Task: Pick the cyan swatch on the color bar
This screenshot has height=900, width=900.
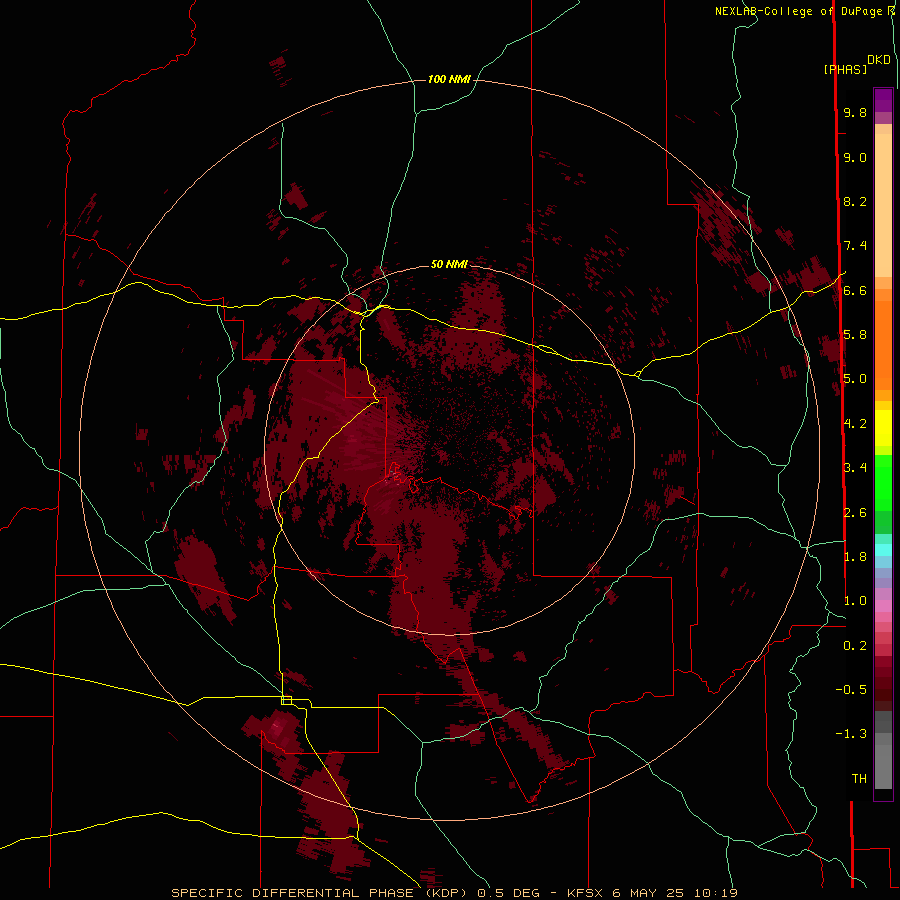Action: coord(883,550)
